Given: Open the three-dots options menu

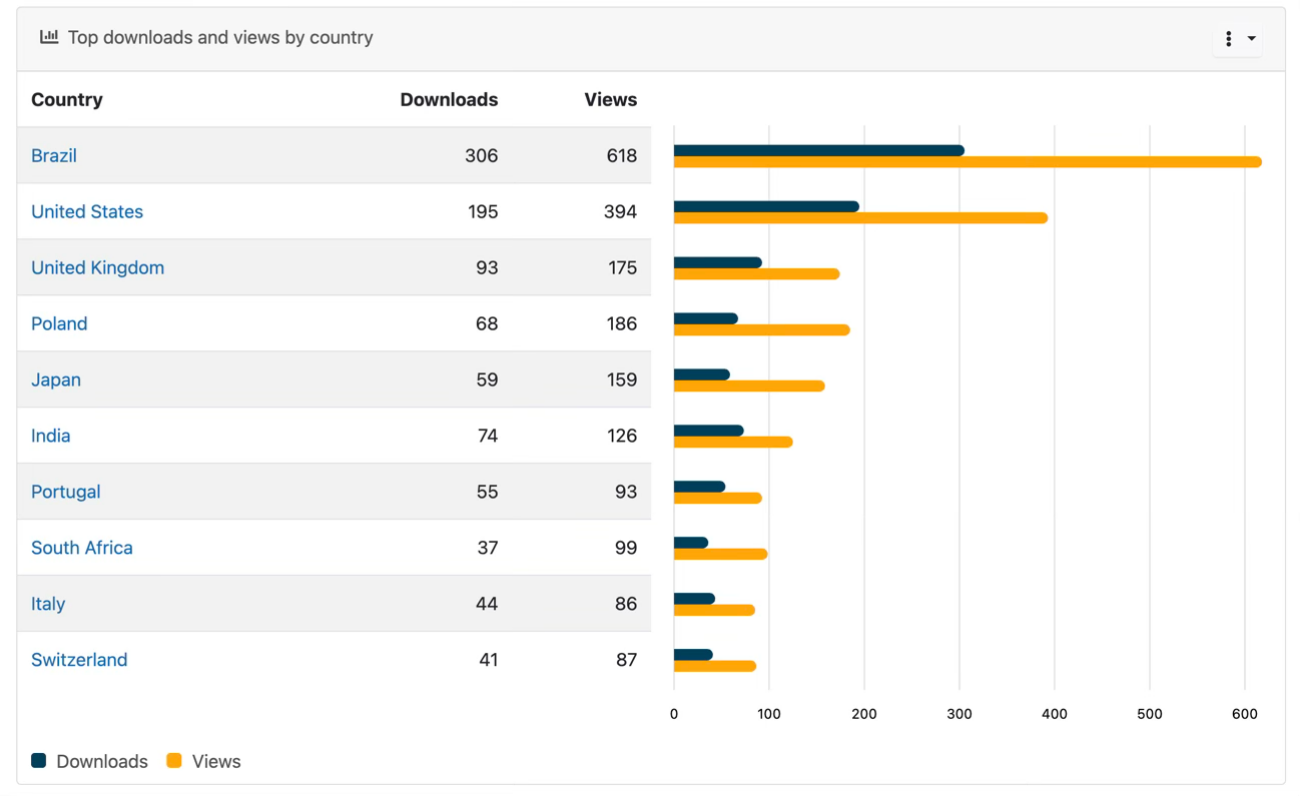Looking at the screenshot, I should pos(1237,39).
